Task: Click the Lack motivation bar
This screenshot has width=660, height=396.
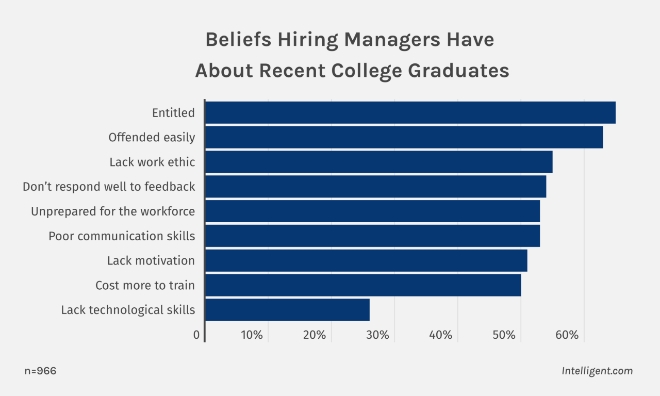Action: coord(366,260)
